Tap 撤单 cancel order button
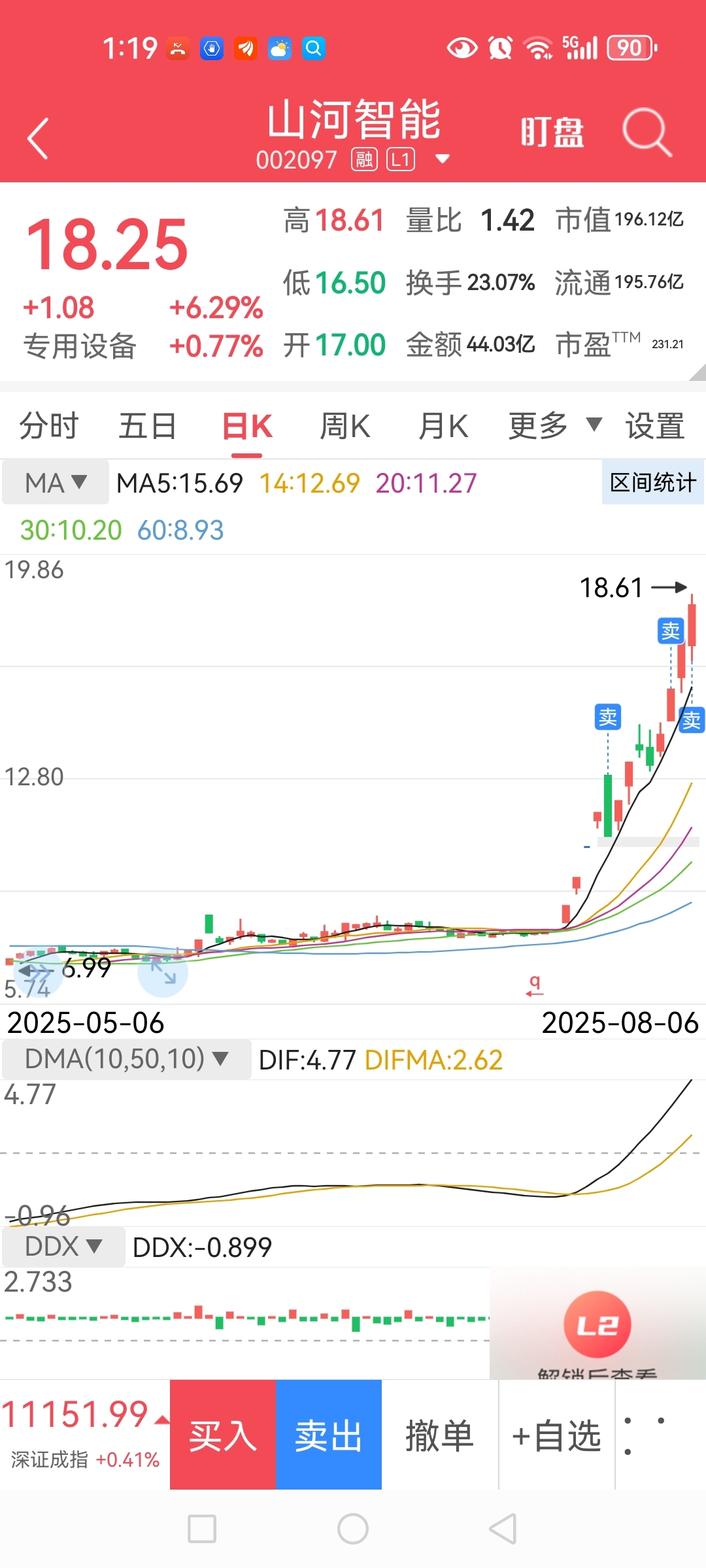 tap(439, 1435)
